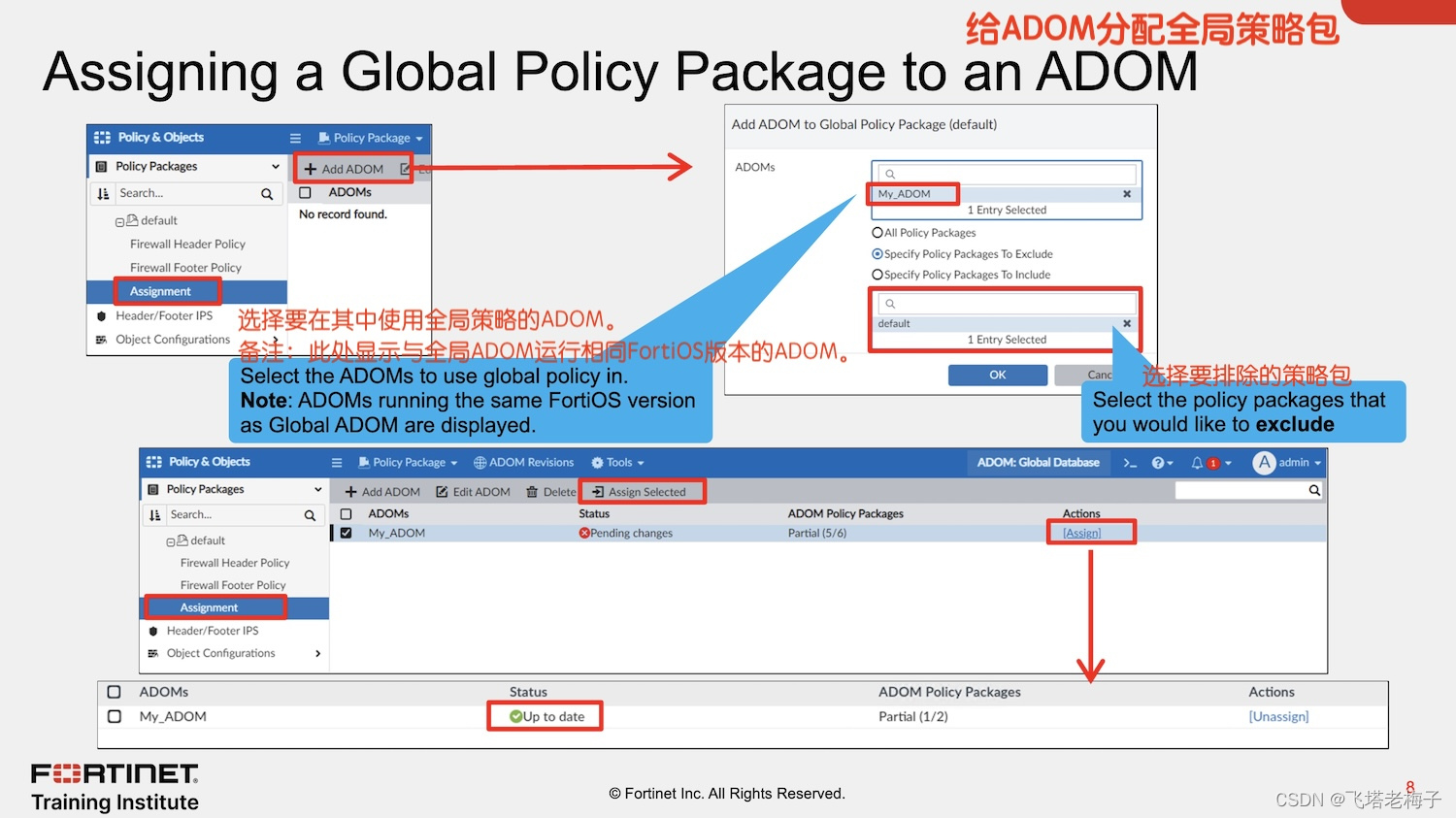Click the Policy & Objects icon in the middle screenshot
This screenshot has height=818, width=1456.
[x=154, y=462]
